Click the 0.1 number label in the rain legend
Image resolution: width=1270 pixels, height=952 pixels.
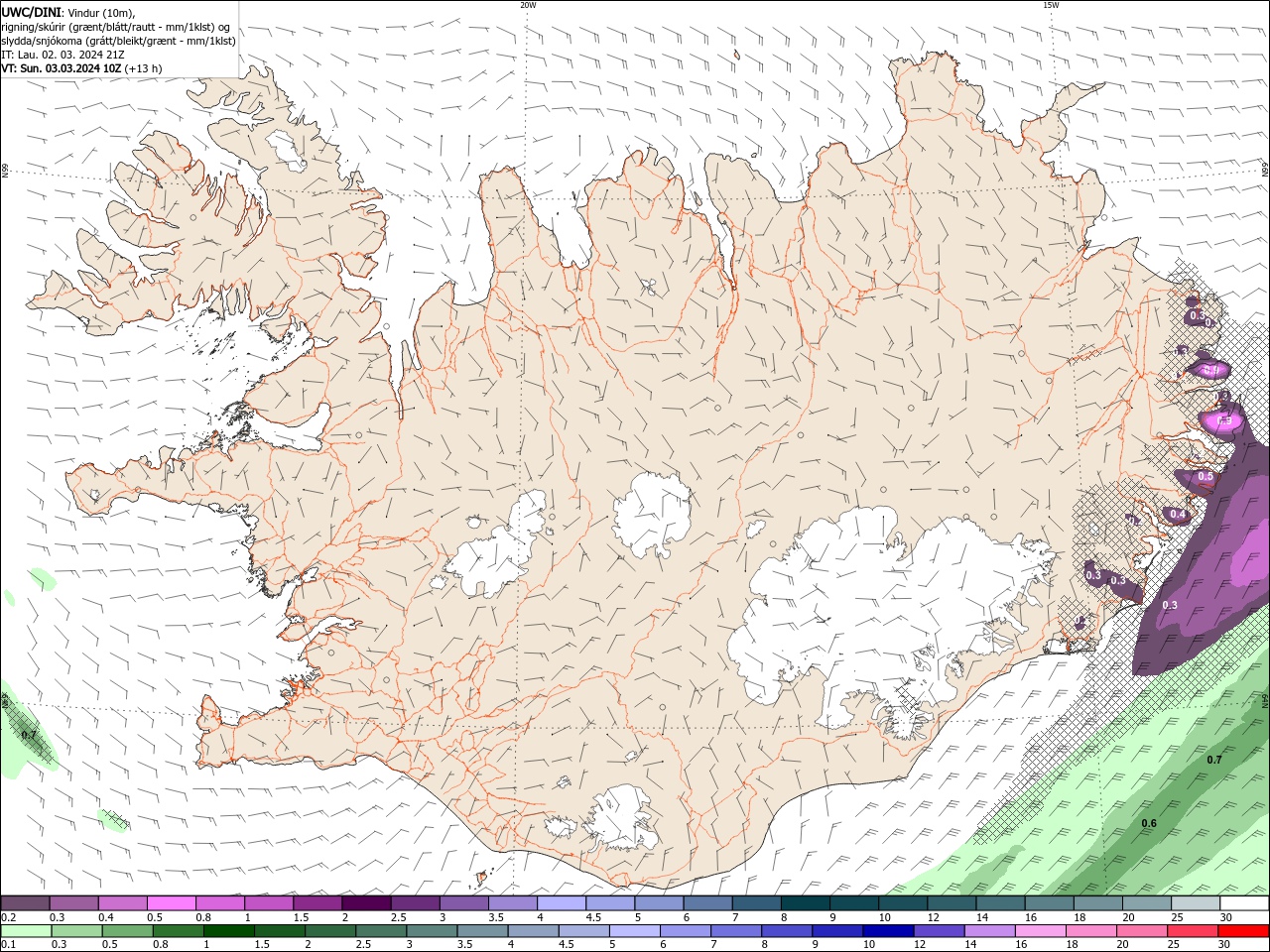coord(9,945)
